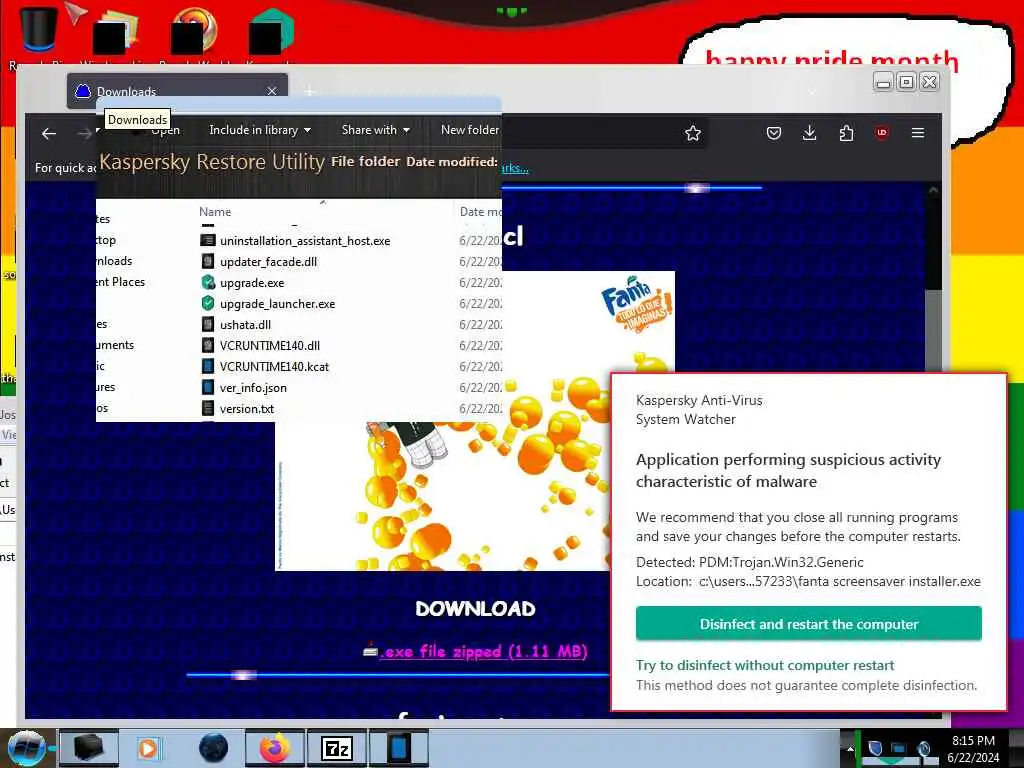Click the Recycle Bin desktop icon
Viewport: 1024px width, 768px height.
(x=39, y=29)
